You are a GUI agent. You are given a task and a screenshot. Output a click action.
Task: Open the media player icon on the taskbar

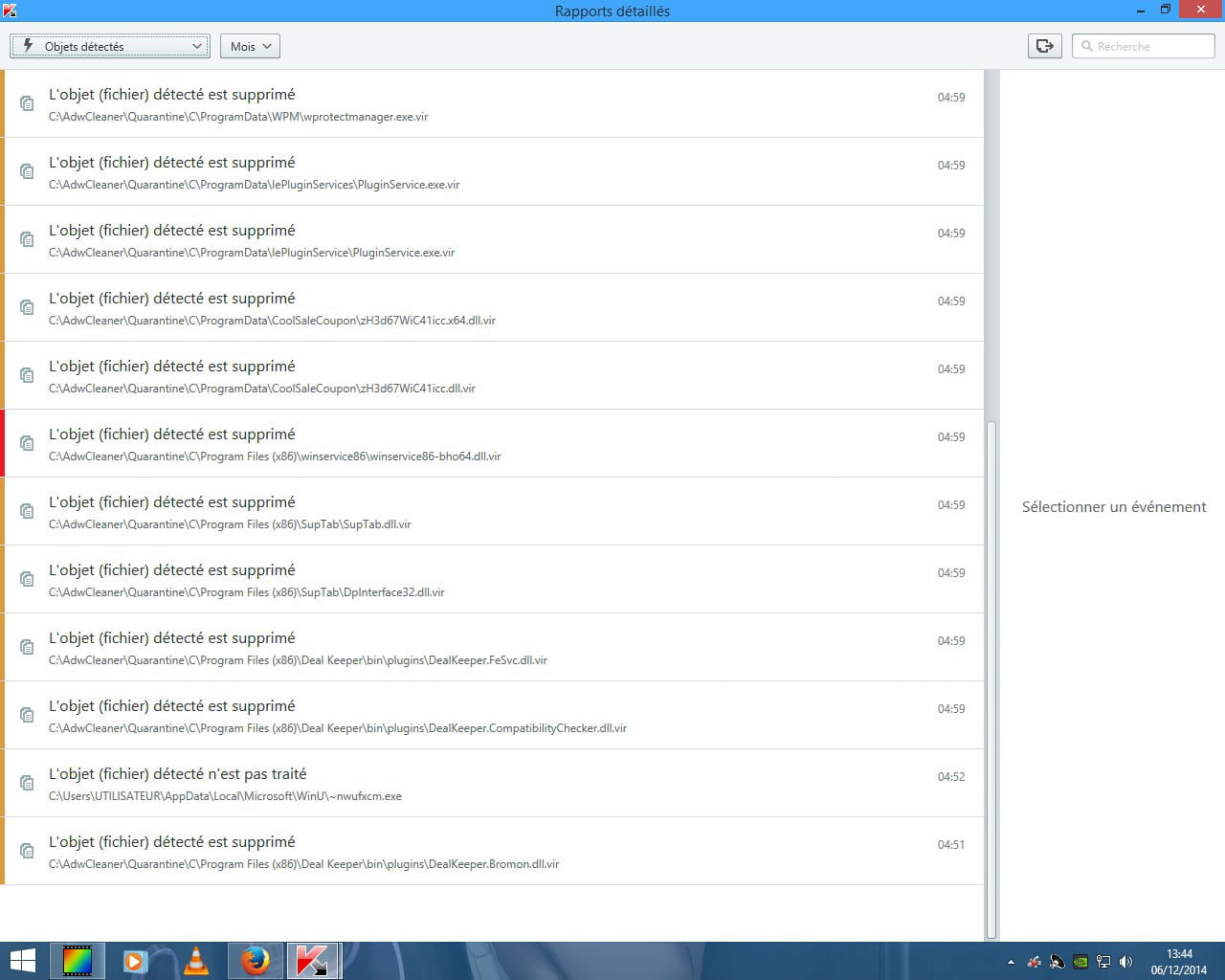click(x=134, y=961)
